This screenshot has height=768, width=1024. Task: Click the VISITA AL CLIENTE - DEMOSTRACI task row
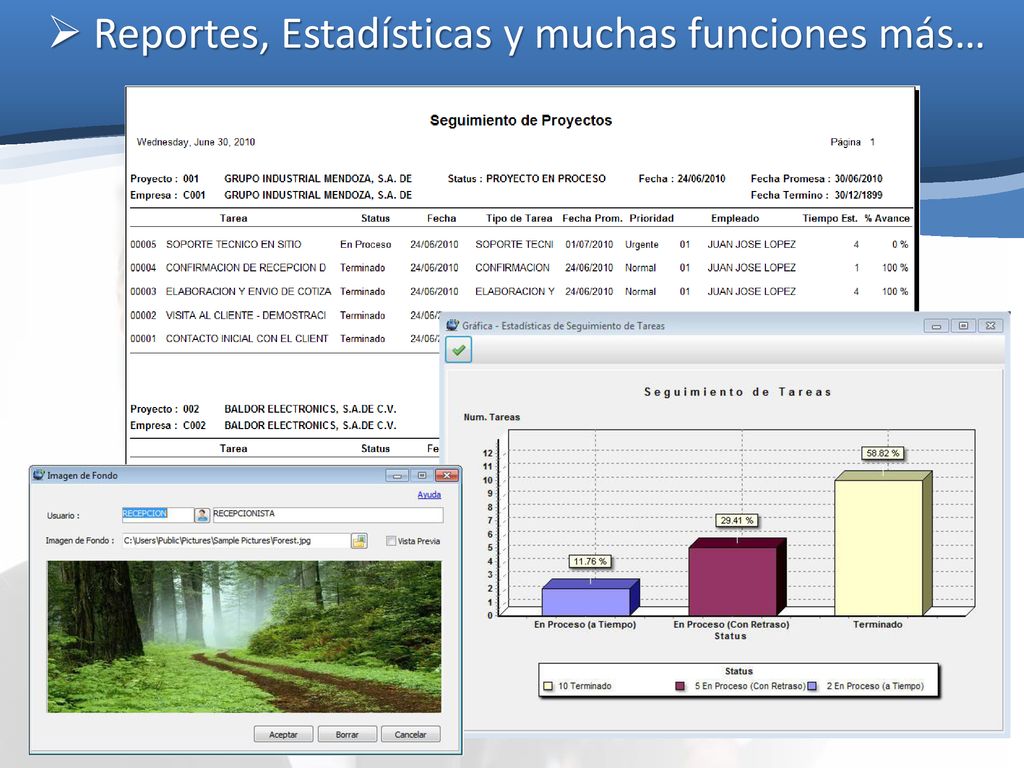click(x=285, y=315)
